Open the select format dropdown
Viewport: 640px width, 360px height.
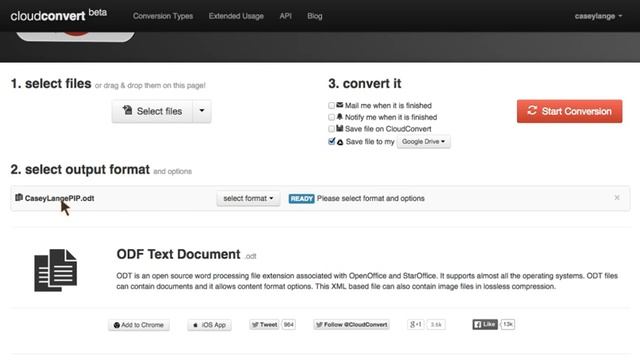point(248,198)
